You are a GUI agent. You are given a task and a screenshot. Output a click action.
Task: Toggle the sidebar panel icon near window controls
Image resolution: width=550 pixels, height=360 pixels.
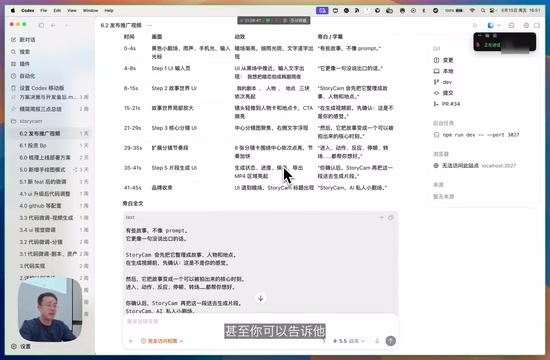pos(41,25)
